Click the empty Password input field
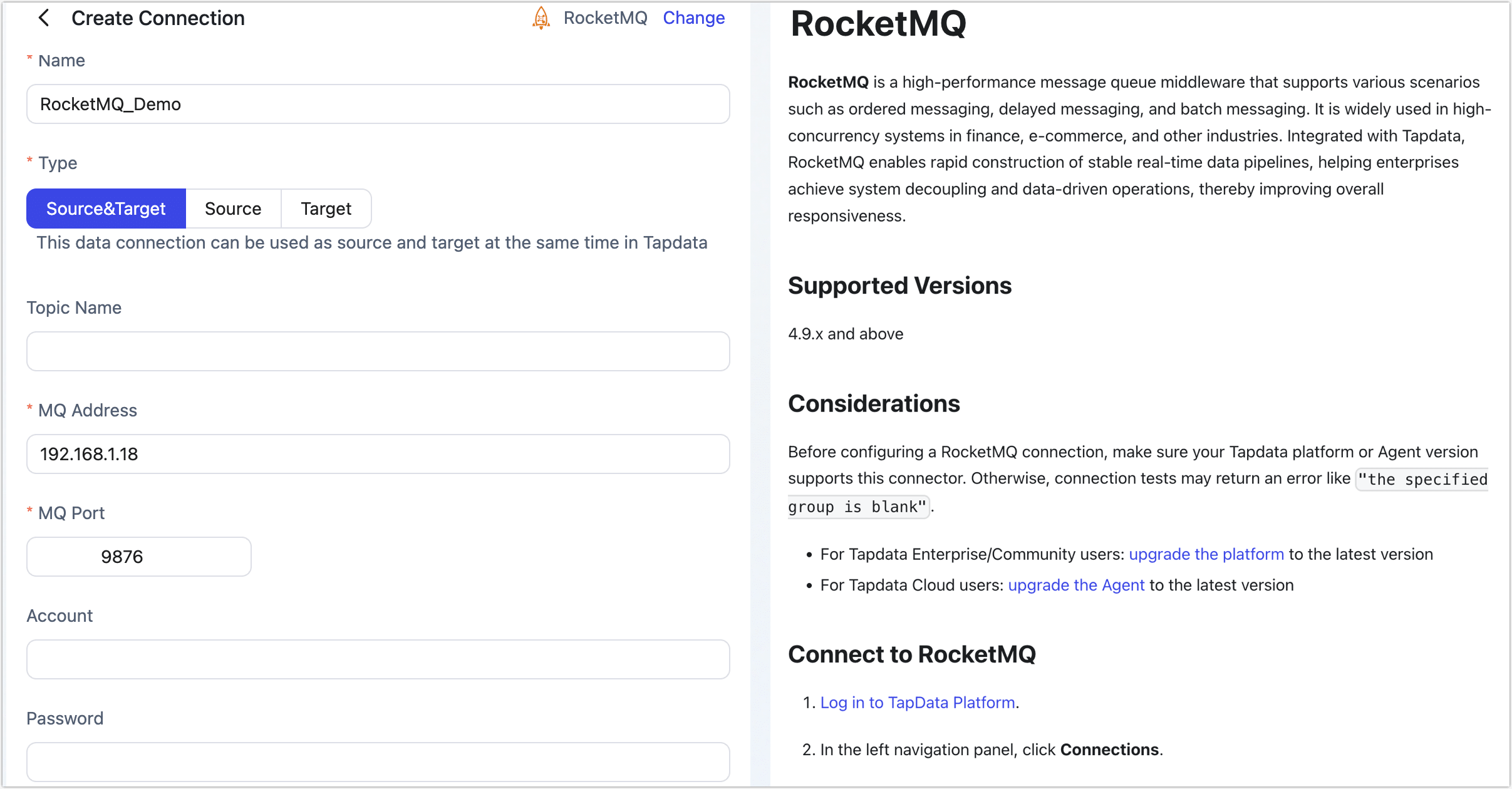 376,761
